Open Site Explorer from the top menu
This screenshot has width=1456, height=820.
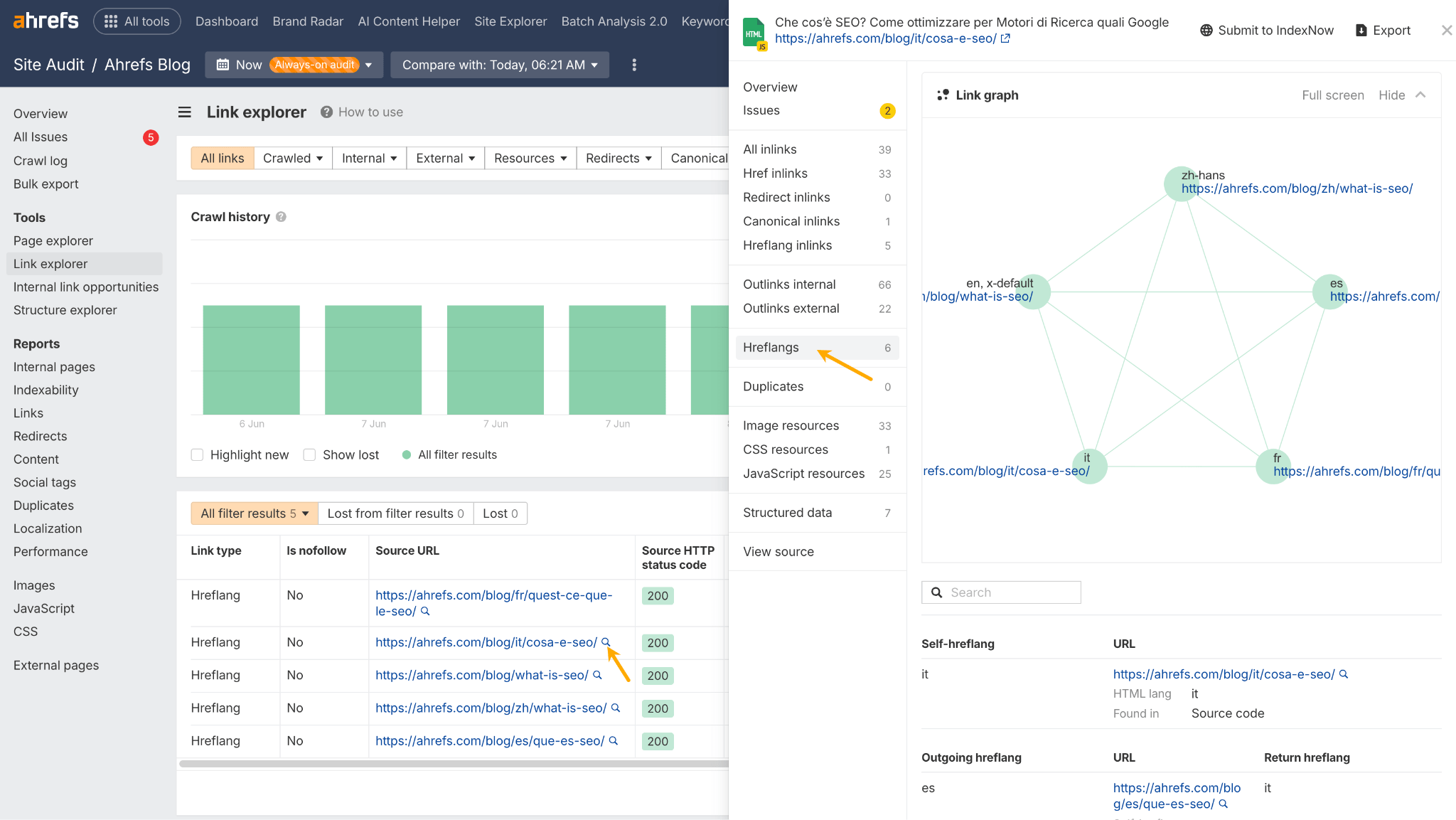coord(510,21)
